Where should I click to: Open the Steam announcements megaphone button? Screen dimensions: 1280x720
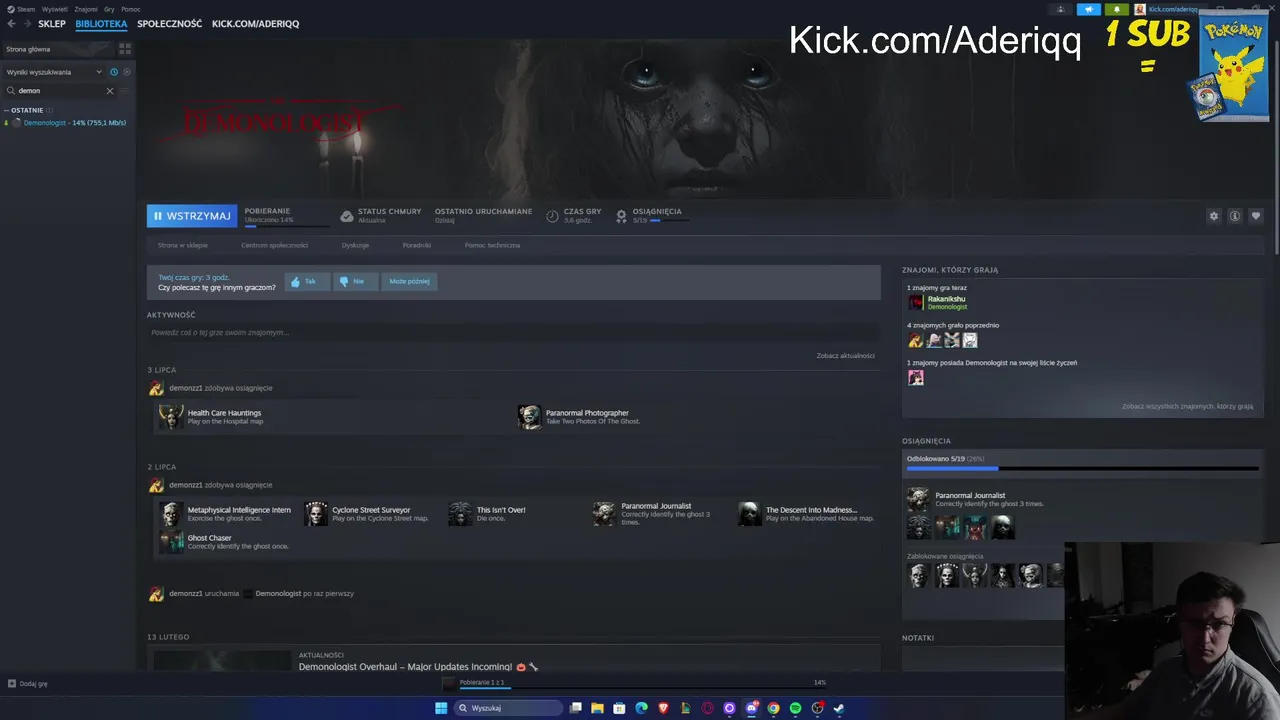tap(1089, 9)
